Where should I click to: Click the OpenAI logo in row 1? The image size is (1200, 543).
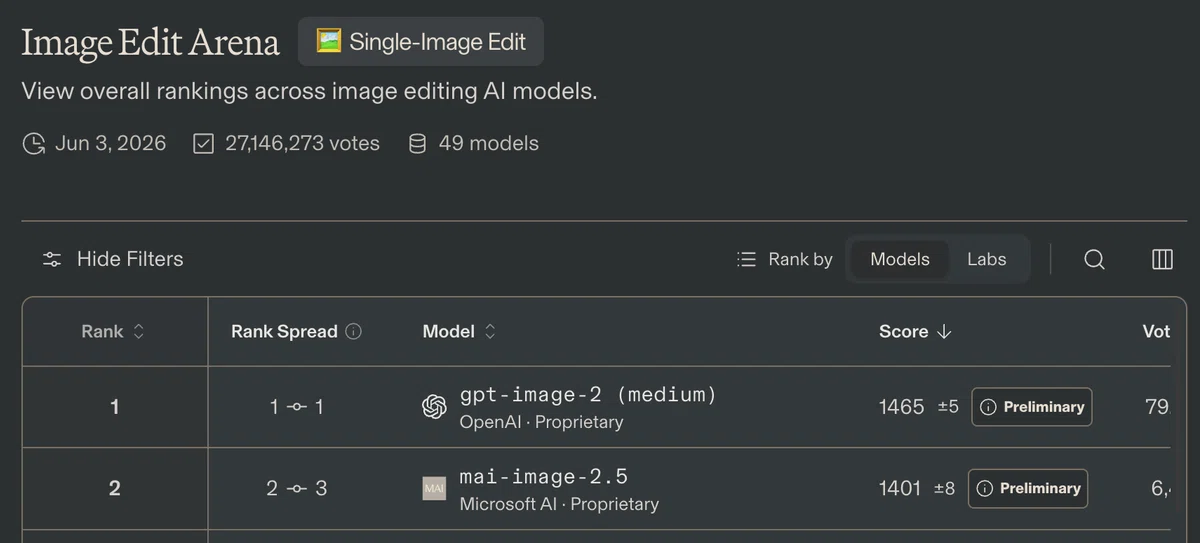tap(434, 407)
